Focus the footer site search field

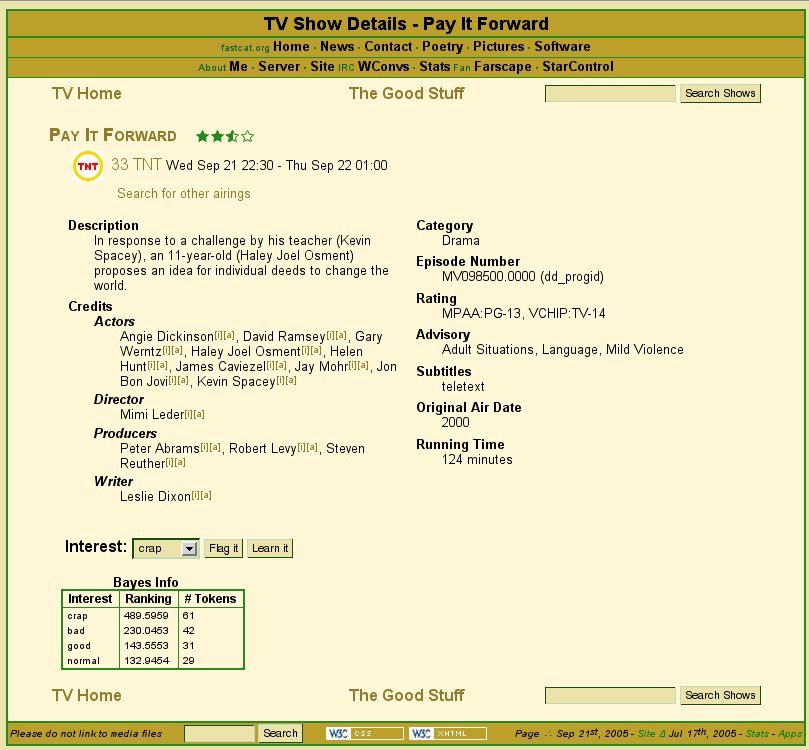[x=219, y=733]
